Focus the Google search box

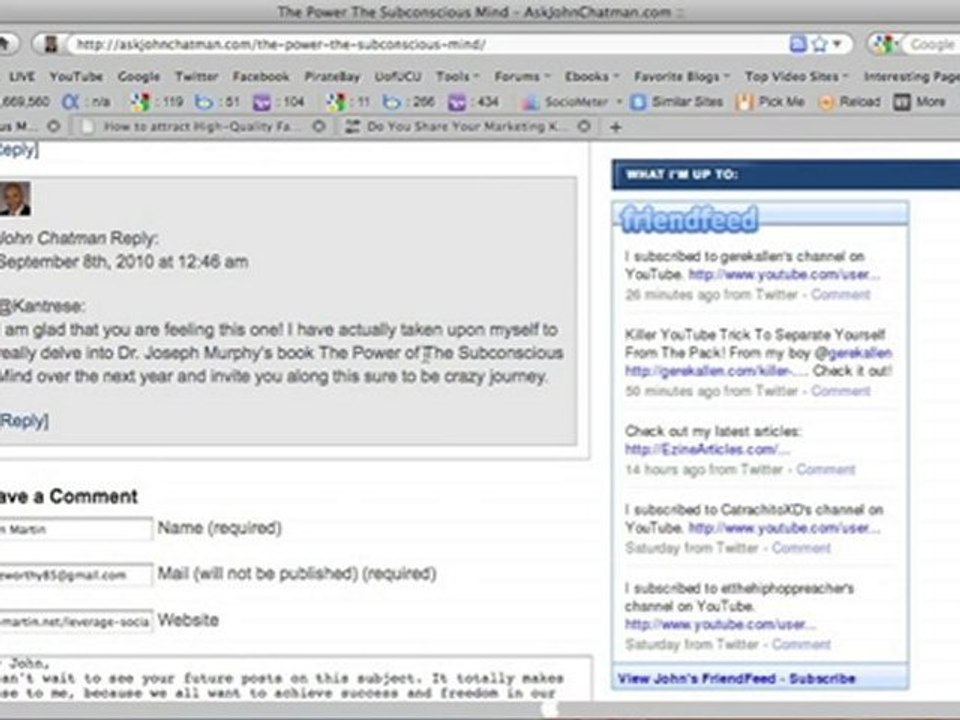point(932,44)
